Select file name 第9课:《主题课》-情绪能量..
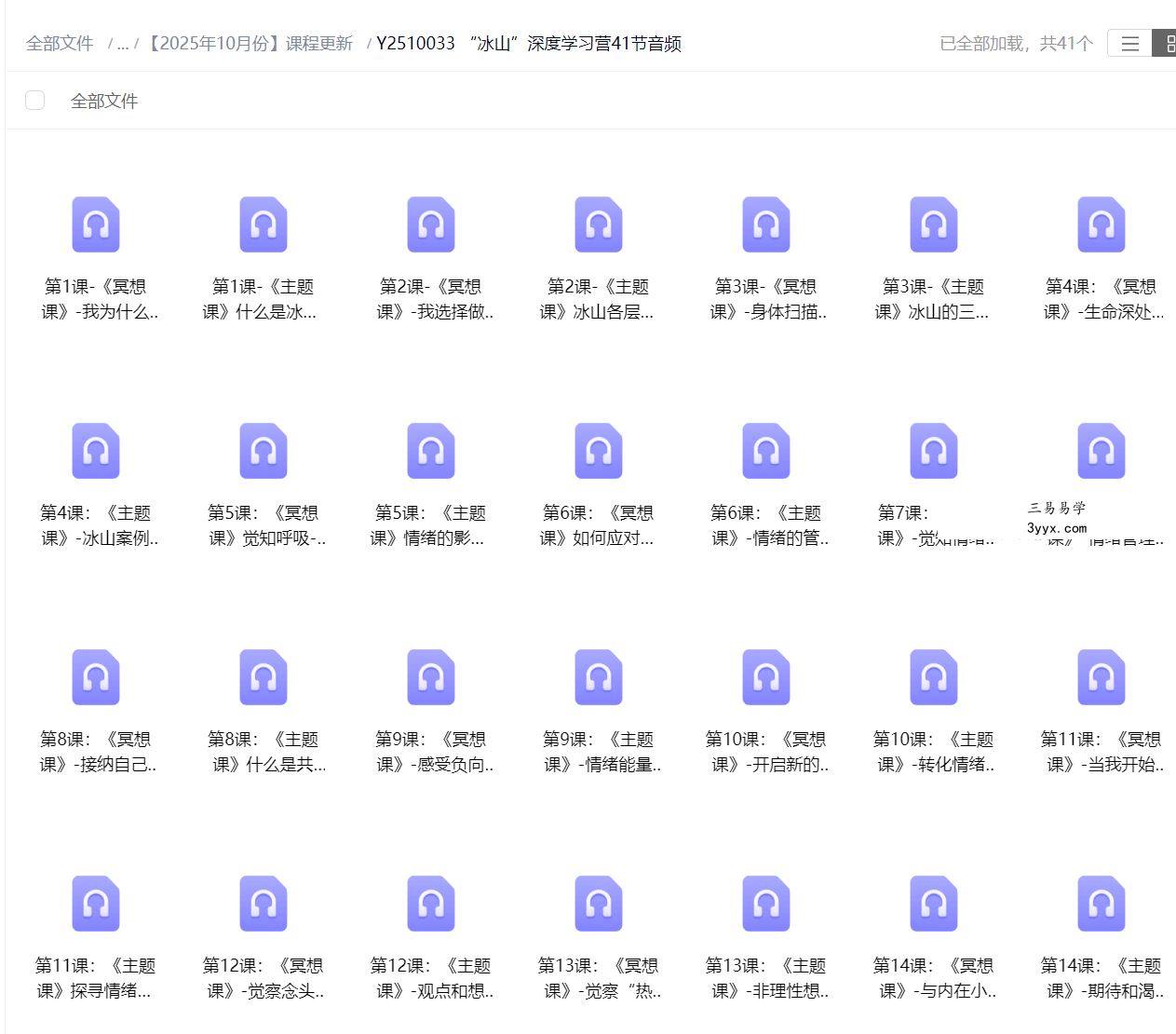The image size is (1176, 1034). pos(601,752)
